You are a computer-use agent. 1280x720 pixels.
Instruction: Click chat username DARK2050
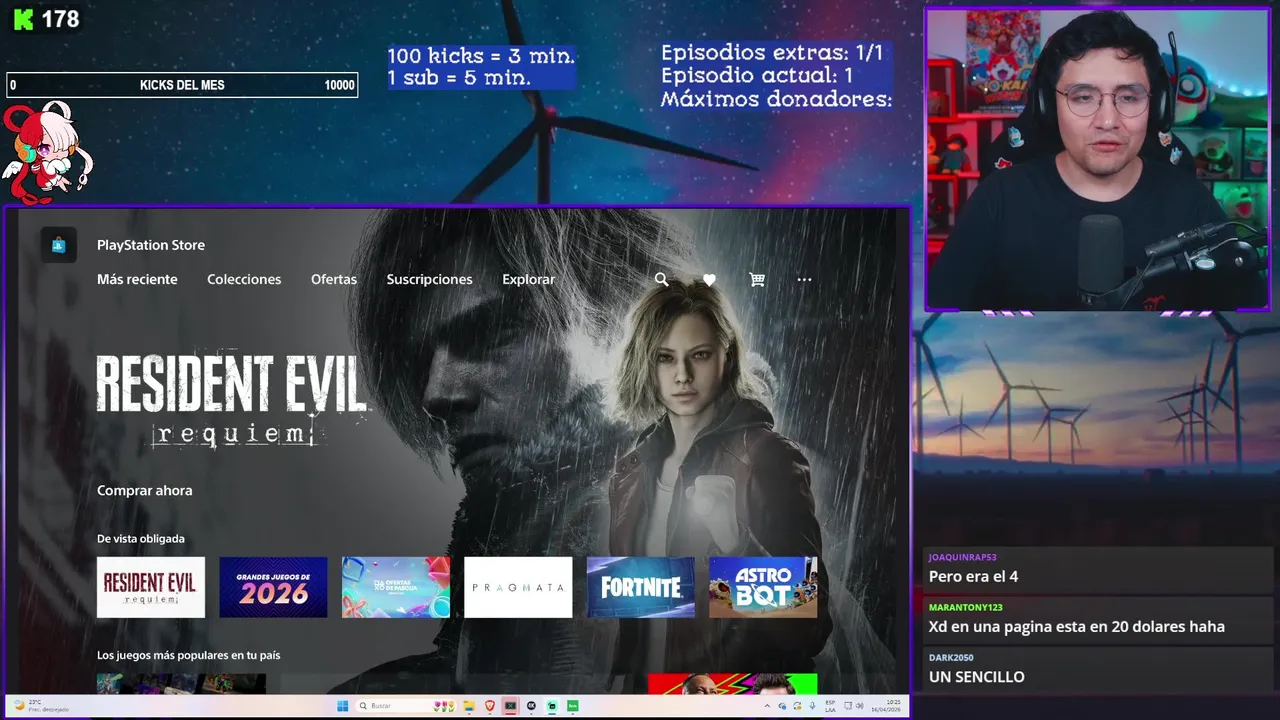951,657
